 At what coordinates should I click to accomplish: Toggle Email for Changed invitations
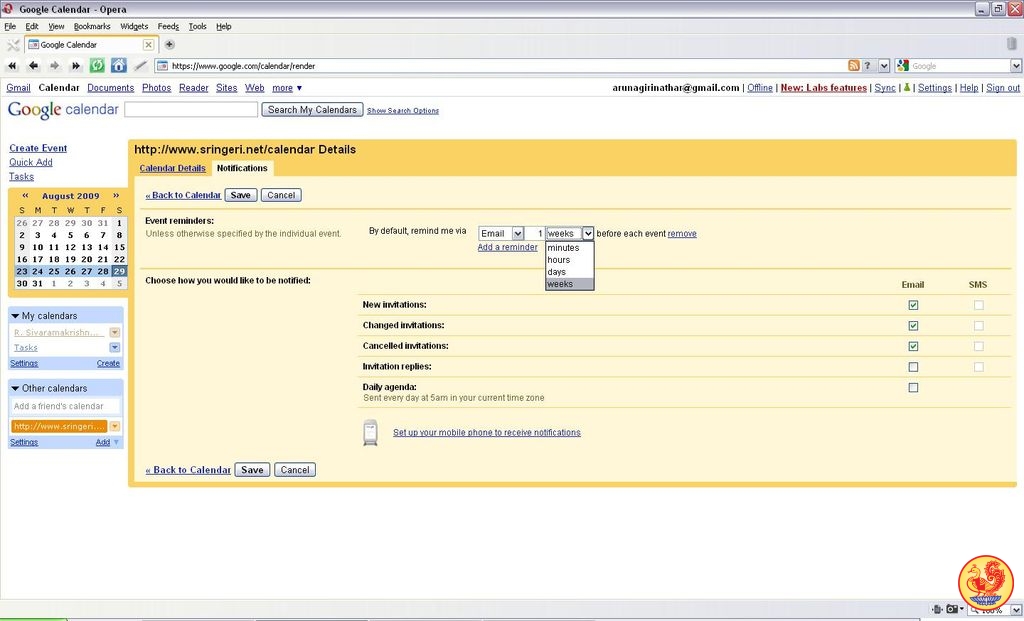tap(913, 326)
